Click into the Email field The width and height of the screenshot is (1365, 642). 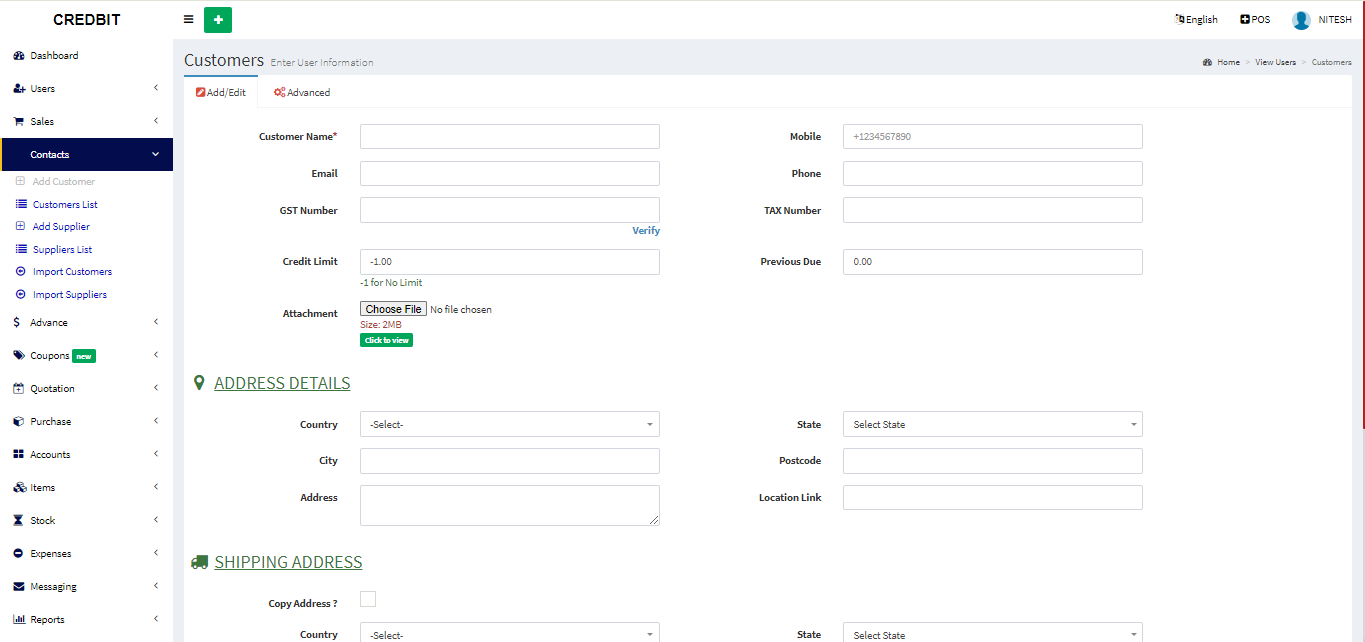(x=510, y=173)
